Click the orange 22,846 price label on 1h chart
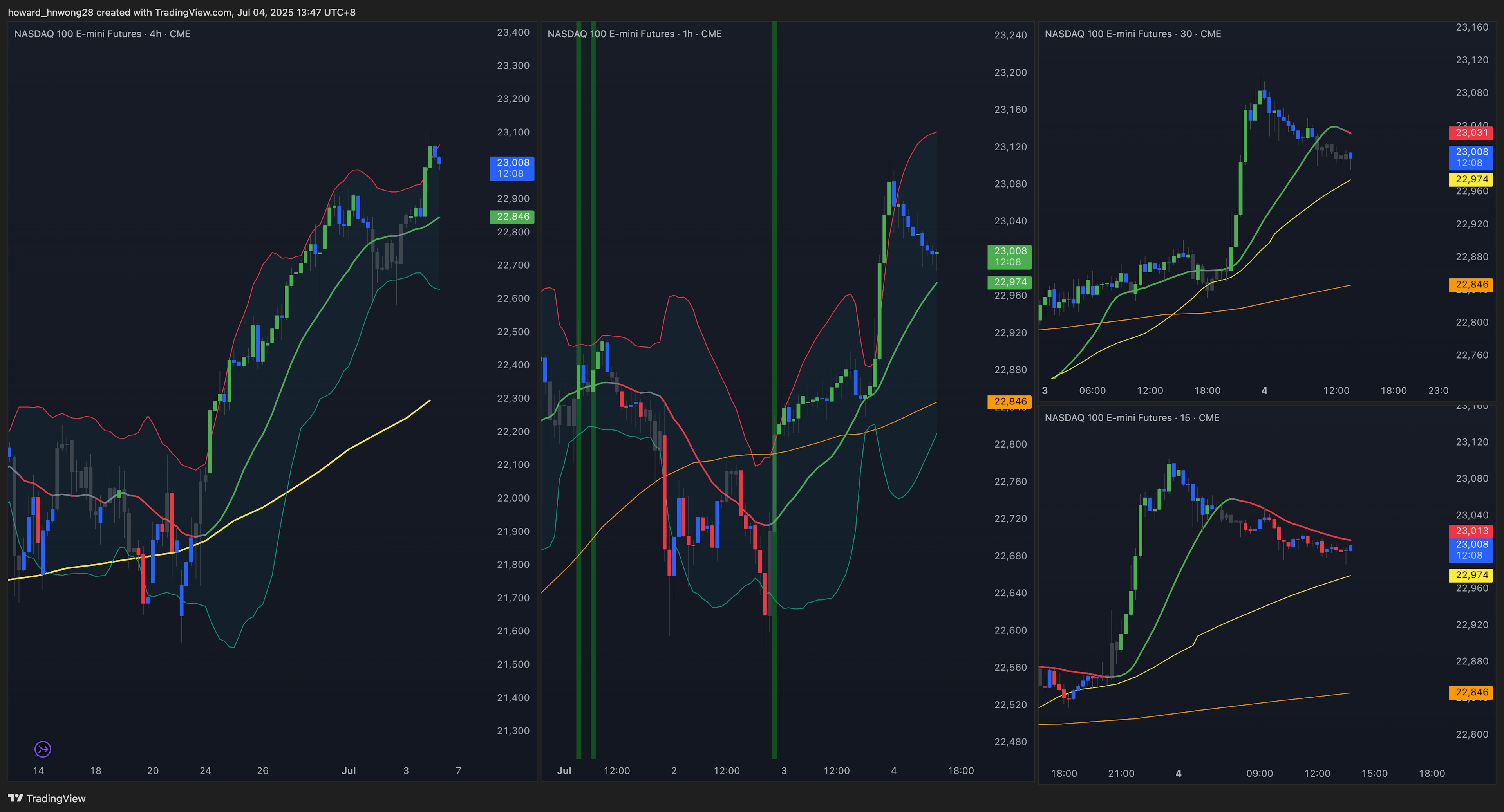Screen dimensions: 1504x812 1009,402
